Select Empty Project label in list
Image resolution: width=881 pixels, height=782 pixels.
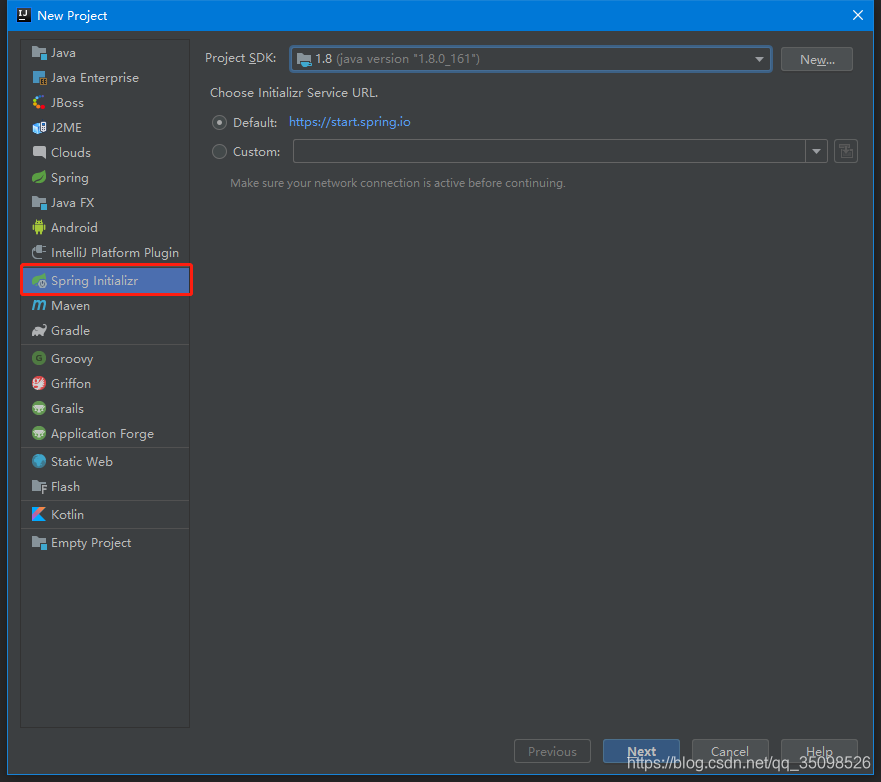click(91, 543)
